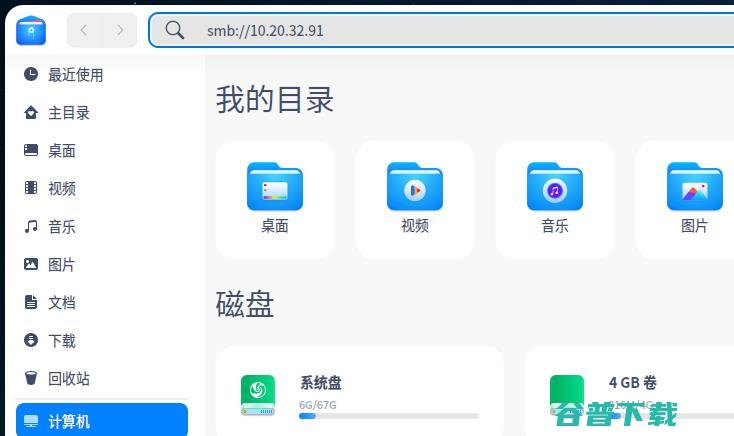Open the 音乐 folder icon under 我的目录

pyautogui.click(x=555, y=186)
